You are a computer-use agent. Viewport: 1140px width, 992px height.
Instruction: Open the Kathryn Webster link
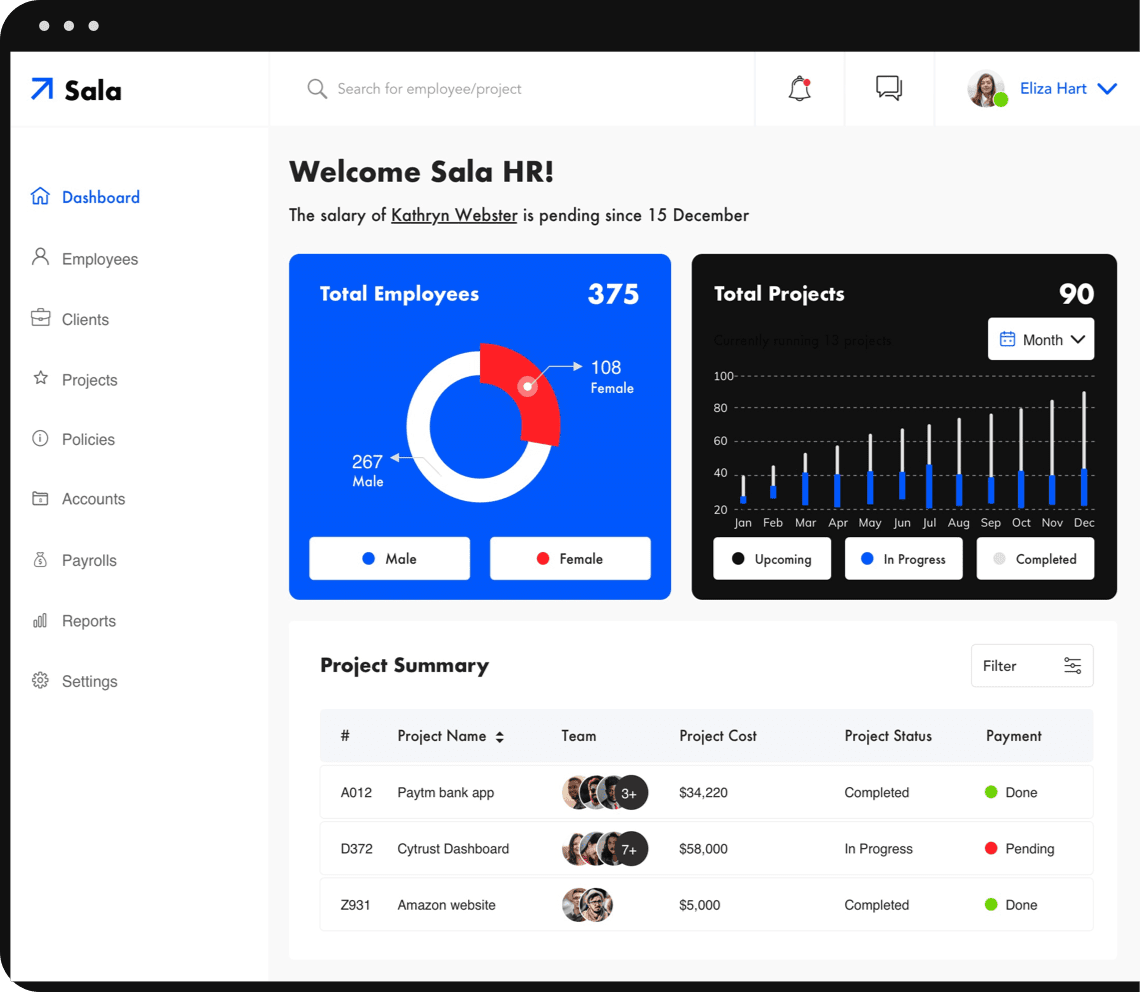pos(454,215)
